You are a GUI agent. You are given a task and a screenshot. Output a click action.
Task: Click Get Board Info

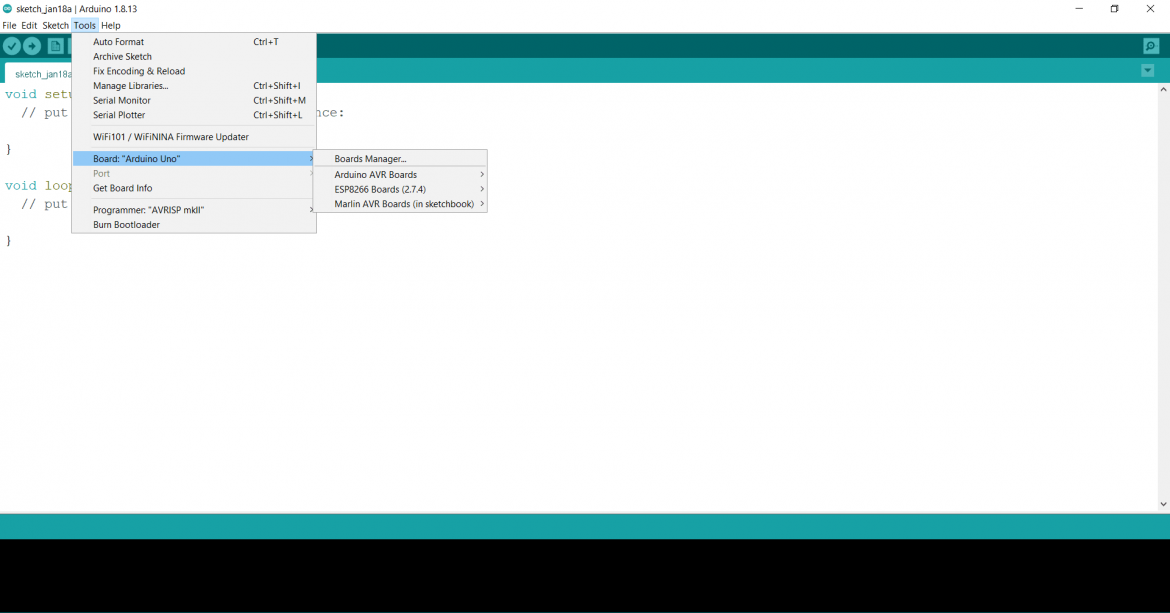click(x=123, y=188)
